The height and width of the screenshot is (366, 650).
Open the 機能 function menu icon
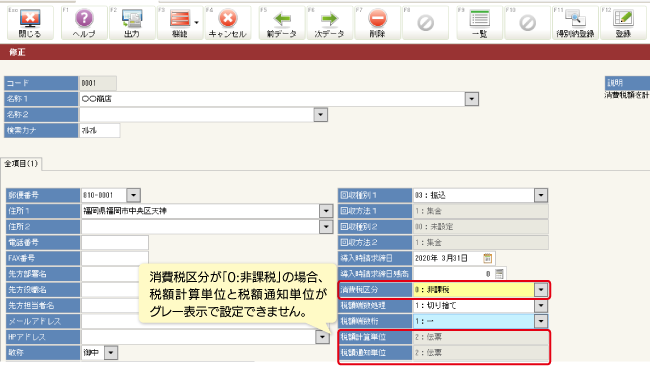[180, 23]
